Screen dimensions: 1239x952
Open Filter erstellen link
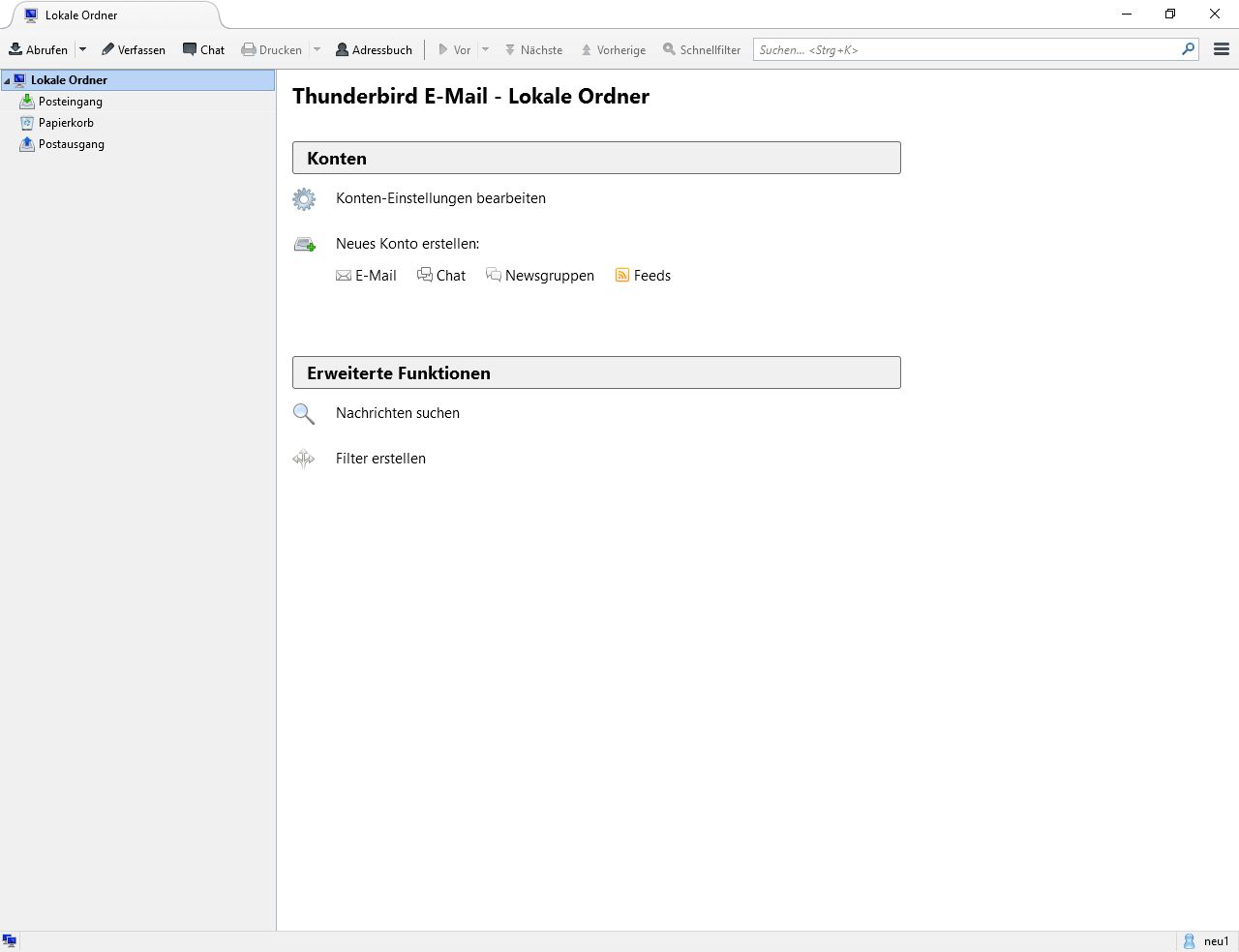click(380, 459)
